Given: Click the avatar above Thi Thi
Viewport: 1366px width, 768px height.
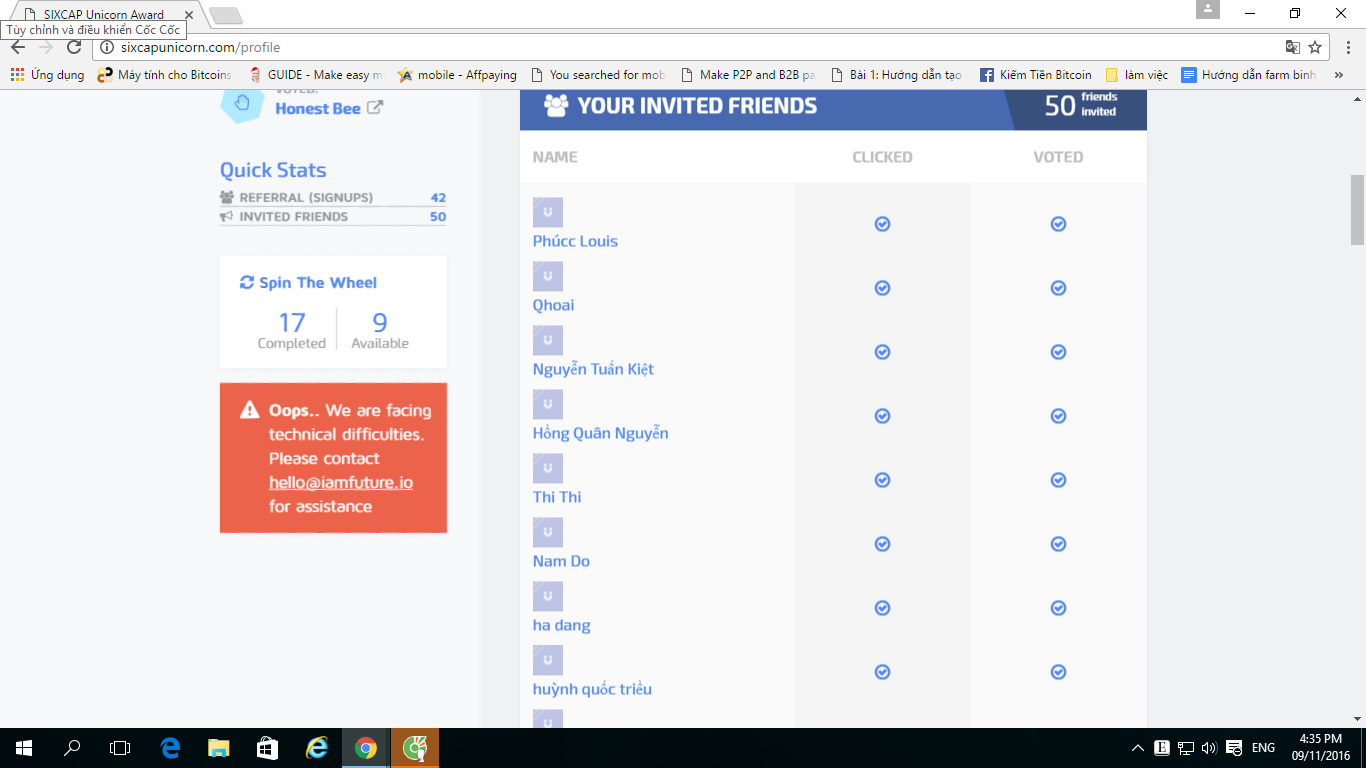Looking at the screenshot, I should (548, 468).
